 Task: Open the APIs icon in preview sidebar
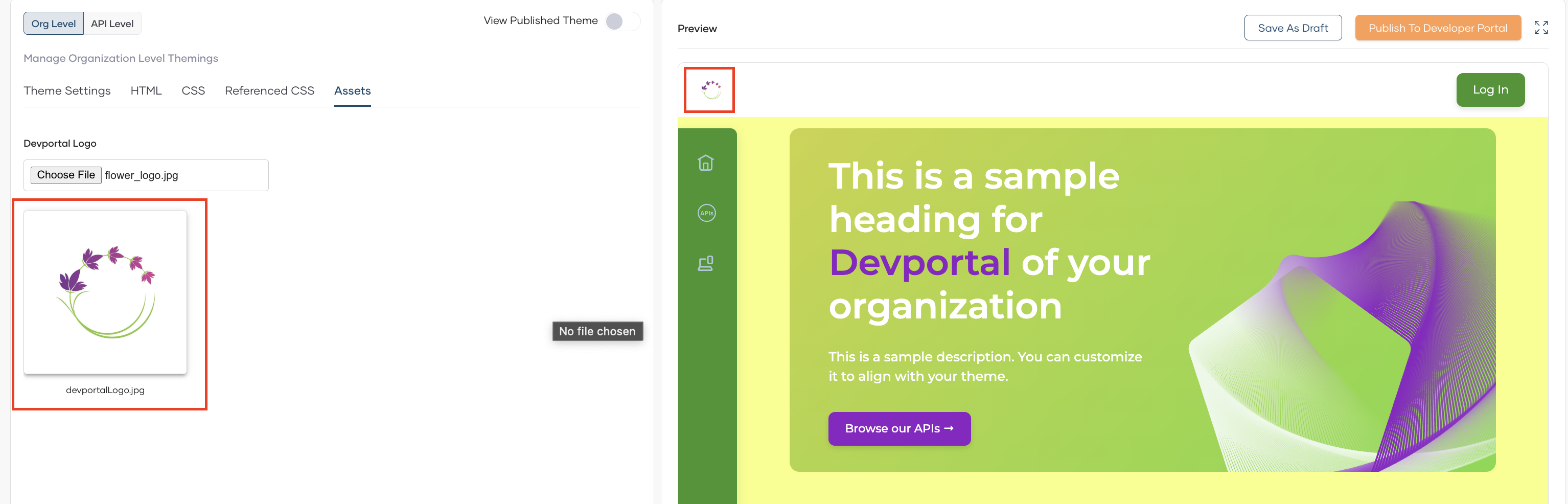pos(706,213)
